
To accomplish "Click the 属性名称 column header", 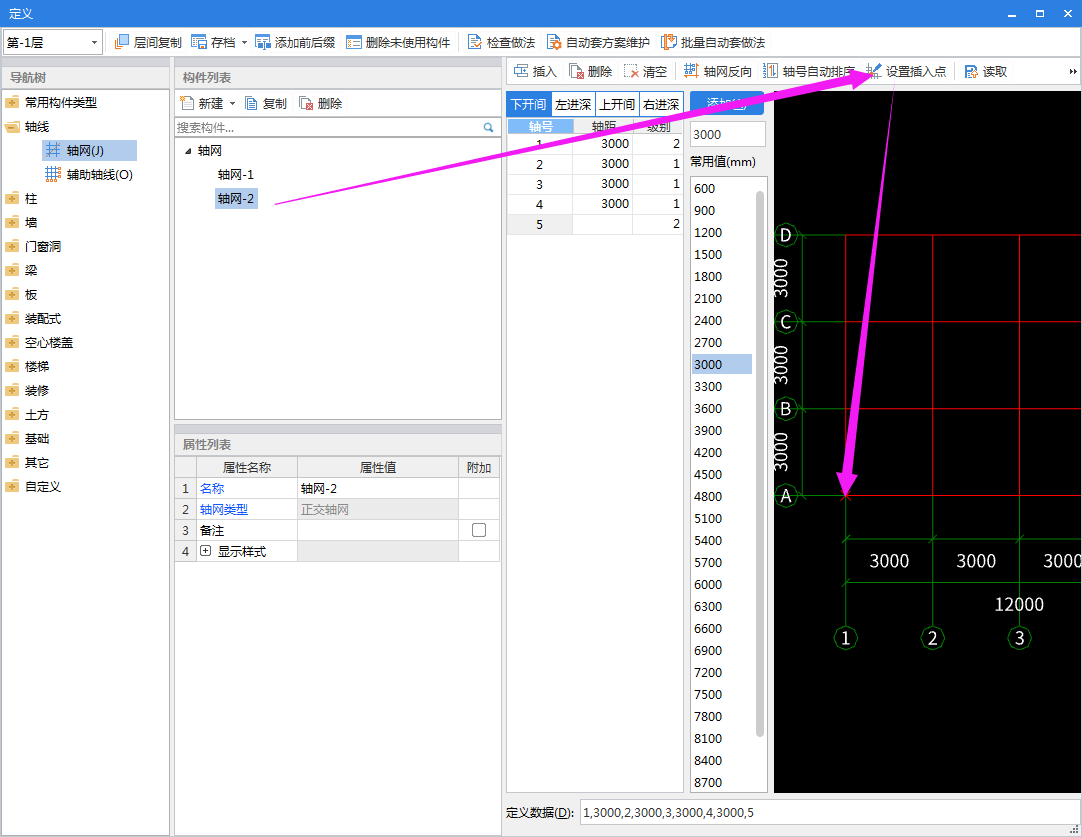I will [247, 467].
